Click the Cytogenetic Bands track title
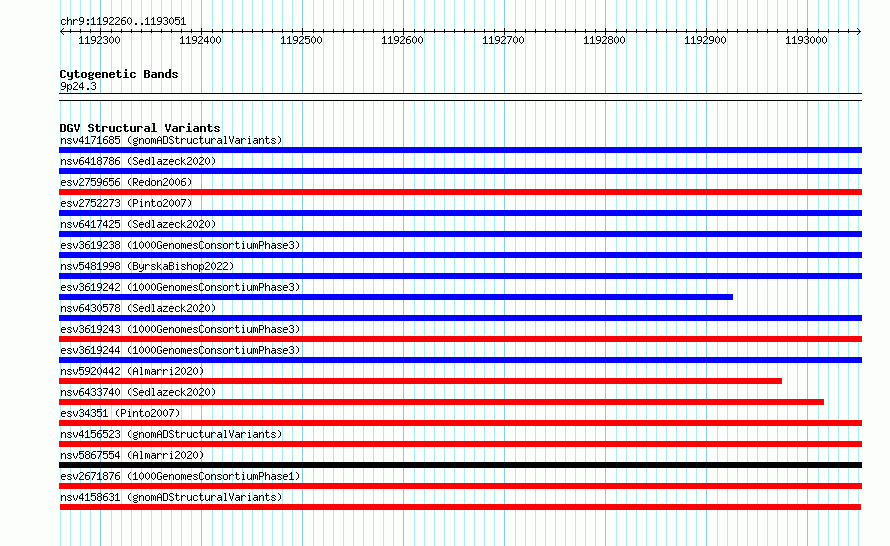The width and height of the screenshot is (890, 546). pyautogui.click(x=119, y=74)
